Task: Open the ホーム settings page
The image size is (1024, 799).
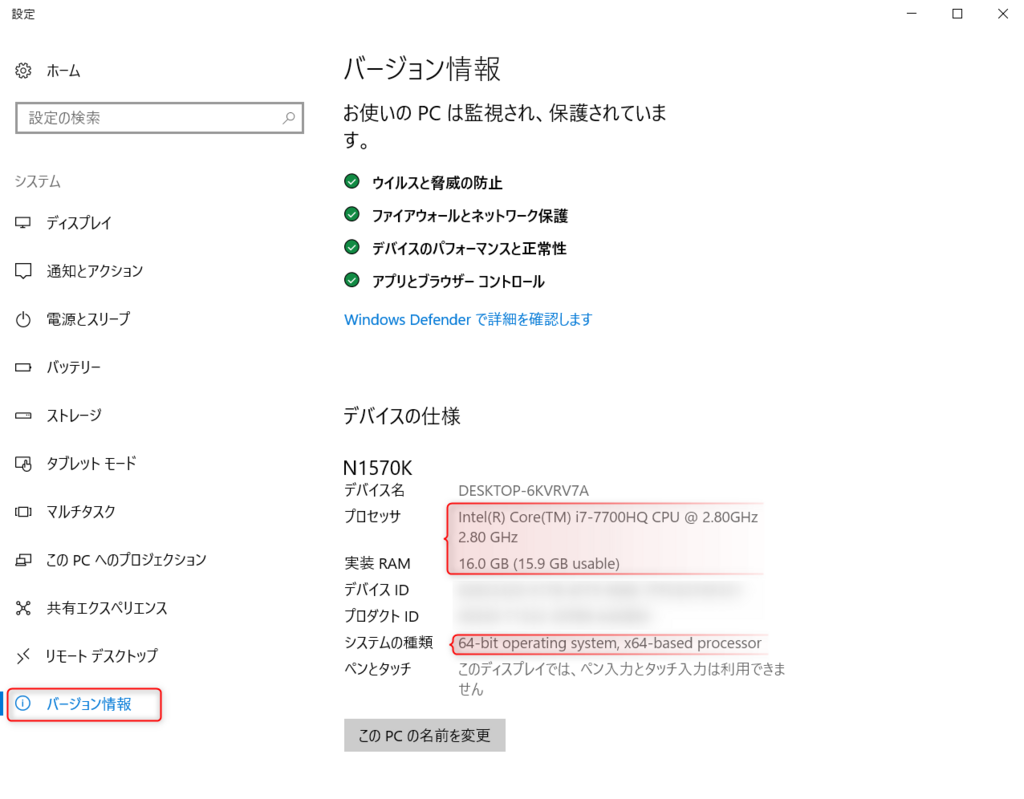Action: [63, 71]
